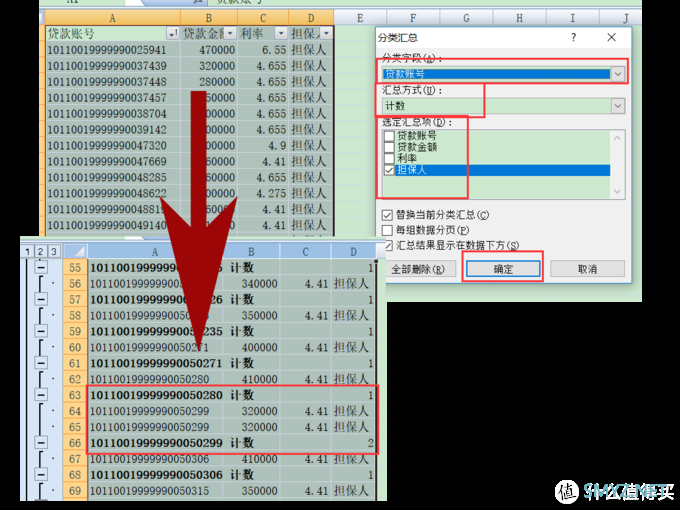Open the 分类字段 dropdown
This screenshot has height=510, width=680.
pyautogui.click(x=618, y=74)
